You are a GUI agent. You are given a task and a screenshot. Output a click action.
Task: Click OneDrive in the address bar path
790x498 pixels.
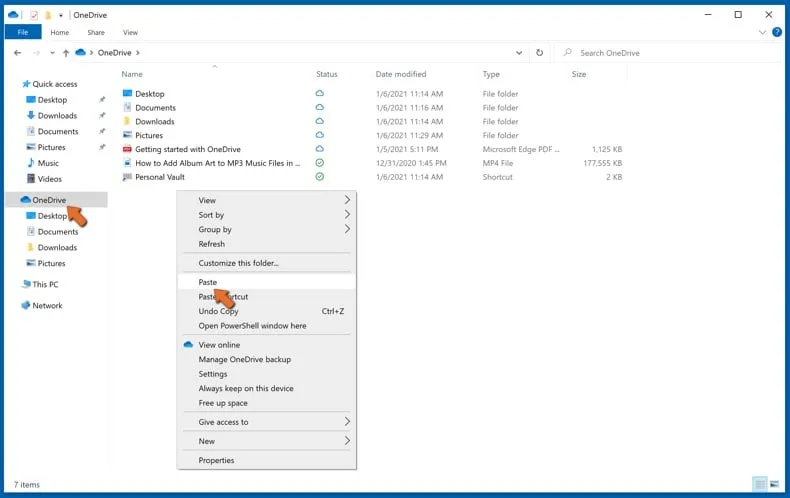tap(114, 52)
